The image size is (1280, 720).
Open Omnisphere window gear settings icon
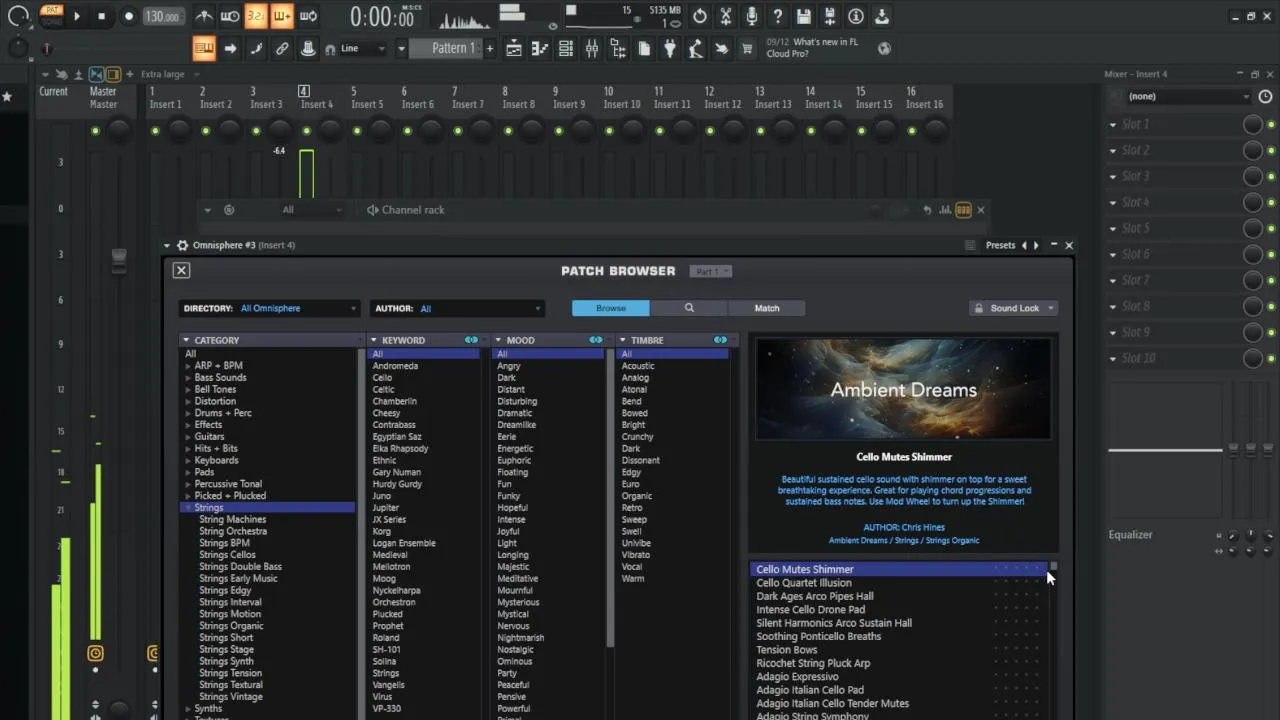(182, 245)
